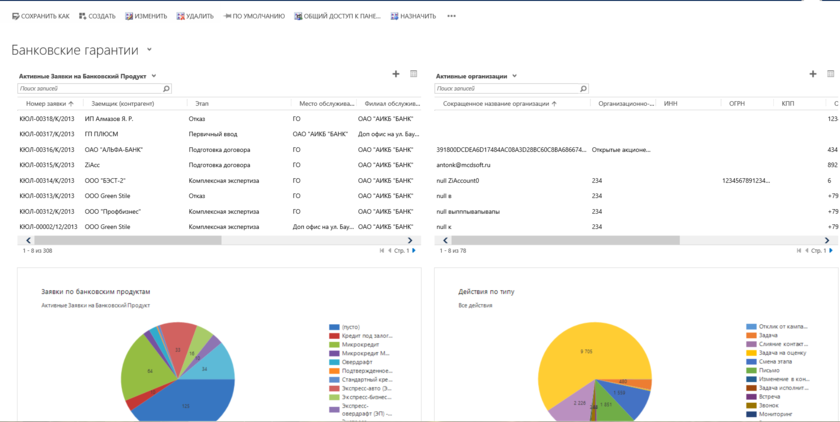Open application КЮЛ-00318/К/2013 record
This screenshot has width=840, height=422.
click(x=47, y=119)
